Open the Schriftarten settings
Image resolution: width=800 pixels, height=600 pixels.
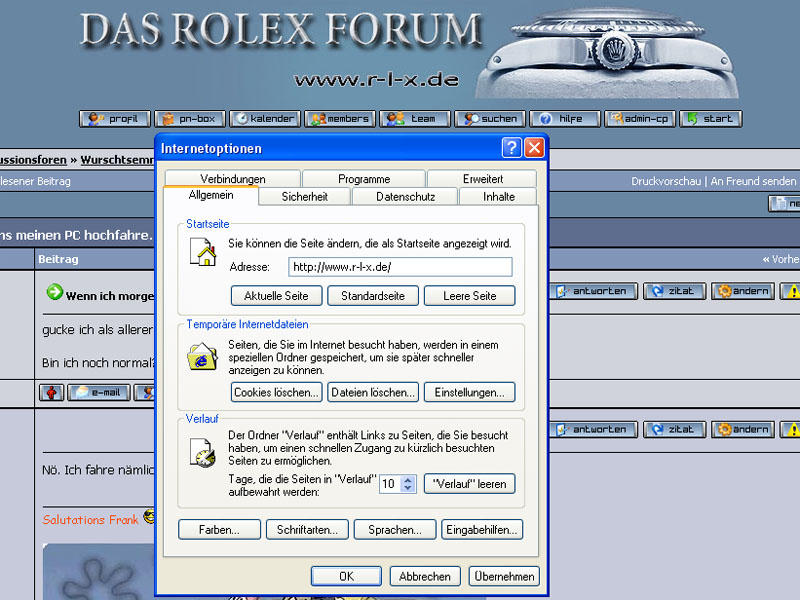(x=307, y=530)
